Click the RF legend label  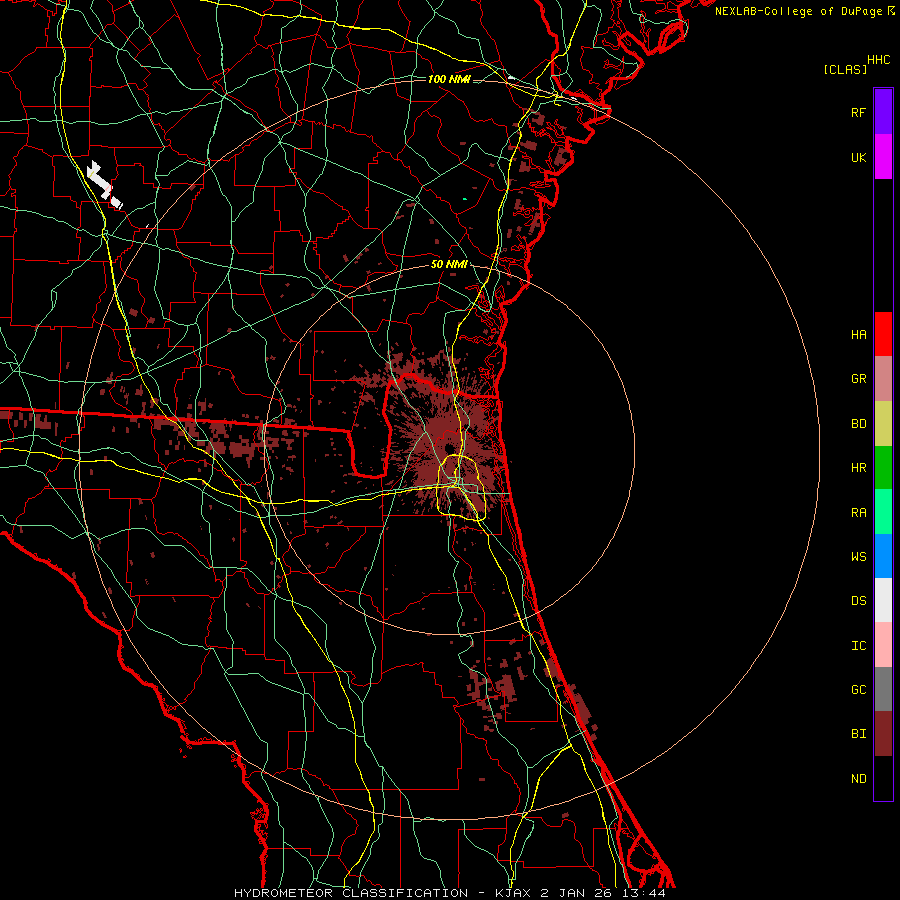pyautogui.click(x=858, y=112)
